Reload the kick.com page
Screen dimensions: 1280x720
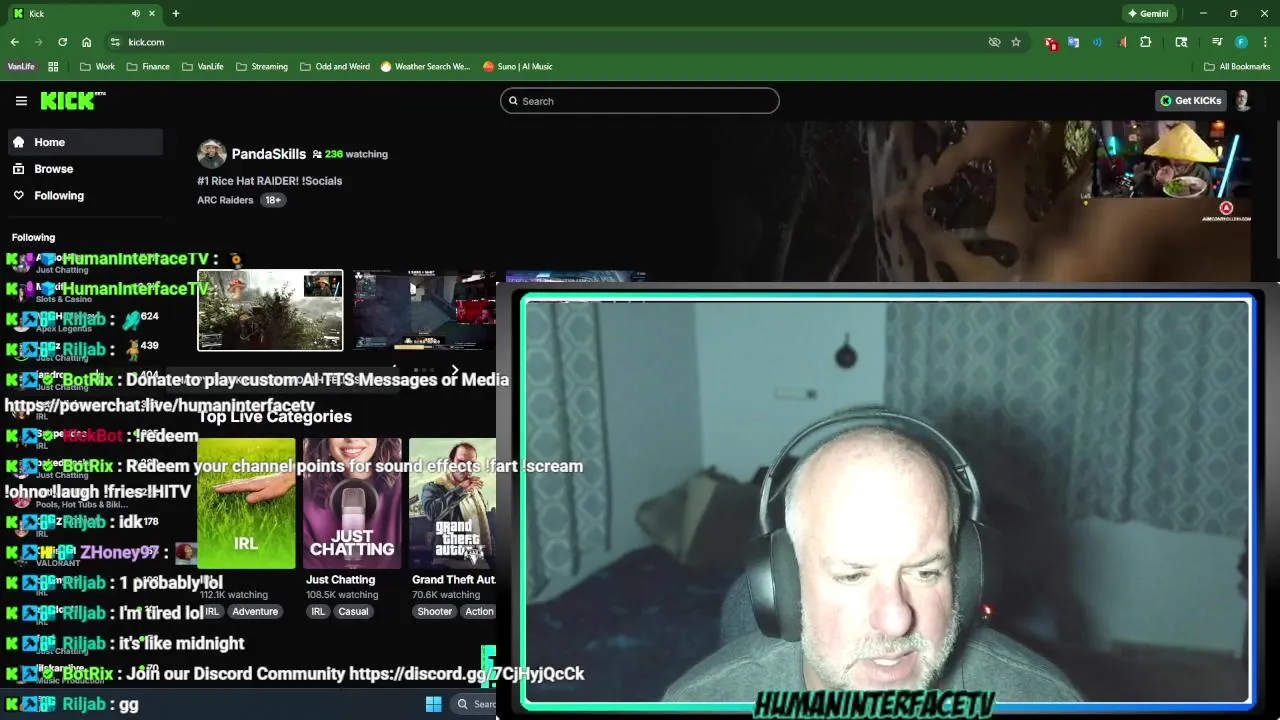pos(62,42)
